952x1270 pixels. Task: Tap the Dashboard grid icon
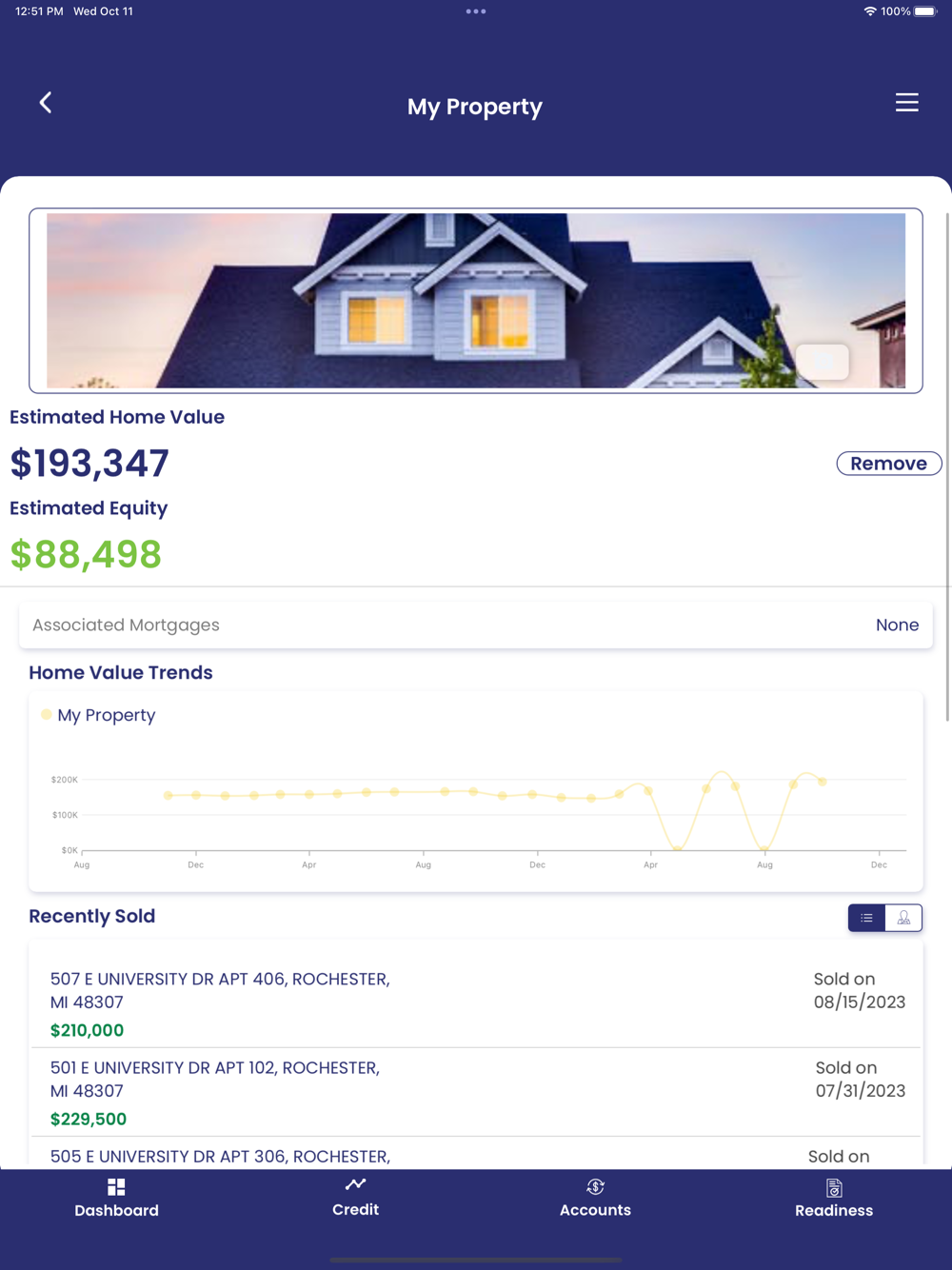(116, 1187)
